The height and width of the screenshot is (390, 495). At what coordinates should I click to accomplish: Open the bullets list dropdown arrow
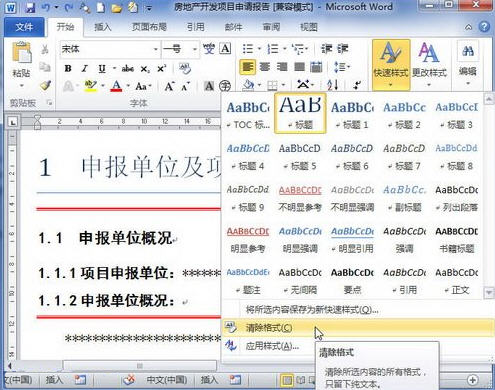click(259, 49)
